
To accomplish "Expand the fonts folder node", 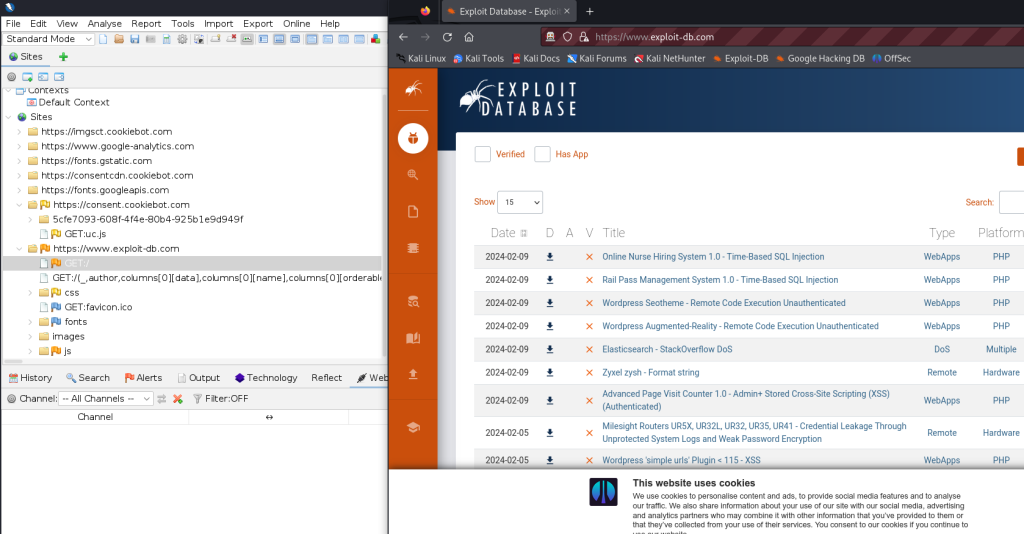I will (30, 322).
